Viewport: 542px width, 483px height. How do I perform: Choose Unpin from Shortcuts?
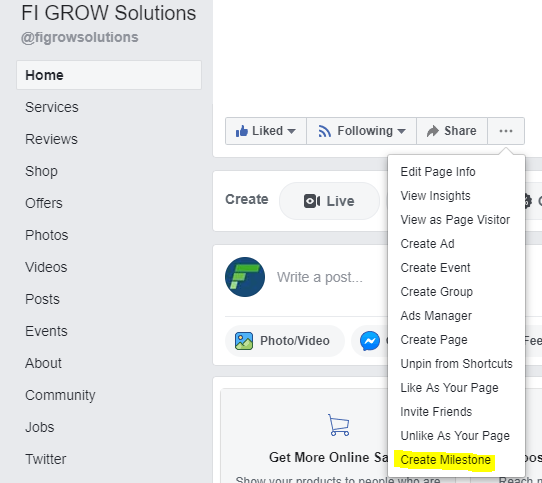point(456,364)
